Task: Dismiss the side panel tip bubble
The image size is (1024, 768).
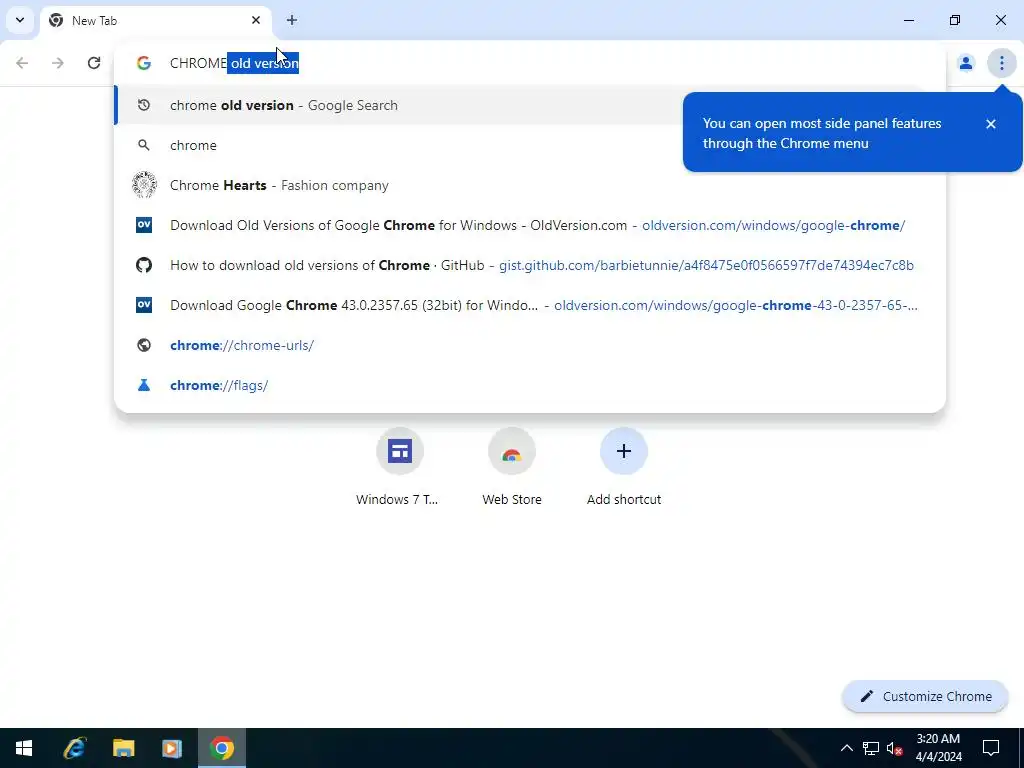Action: [x=991, y=124]
